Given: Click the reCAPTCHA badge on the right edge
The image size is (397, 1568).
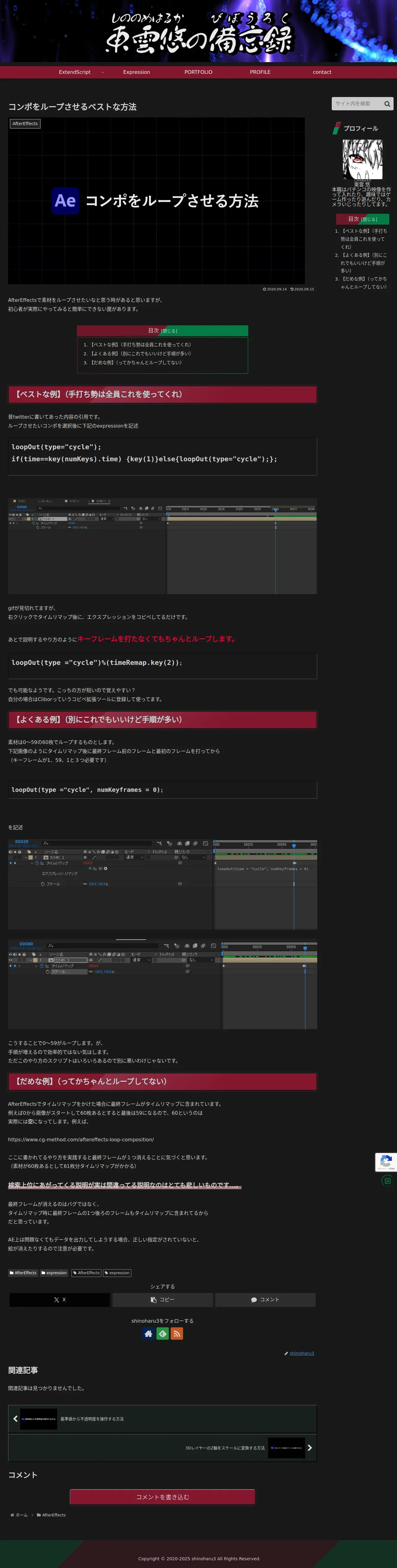Looking at the screenshot, I should tap(386, 1161).
